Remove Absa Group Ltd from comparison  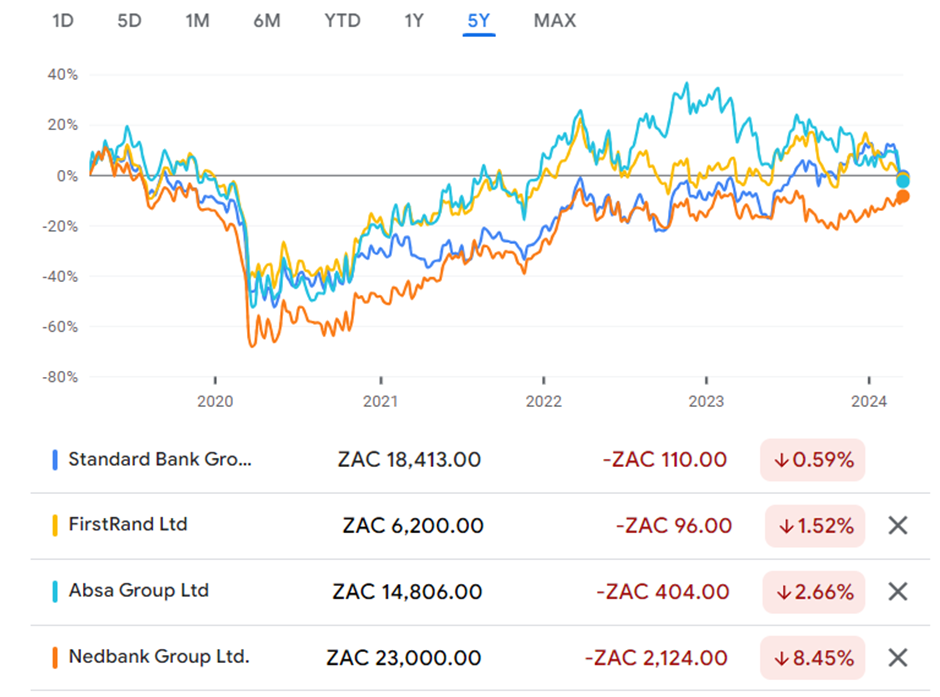pyautogui.click(x=897, y=592)
